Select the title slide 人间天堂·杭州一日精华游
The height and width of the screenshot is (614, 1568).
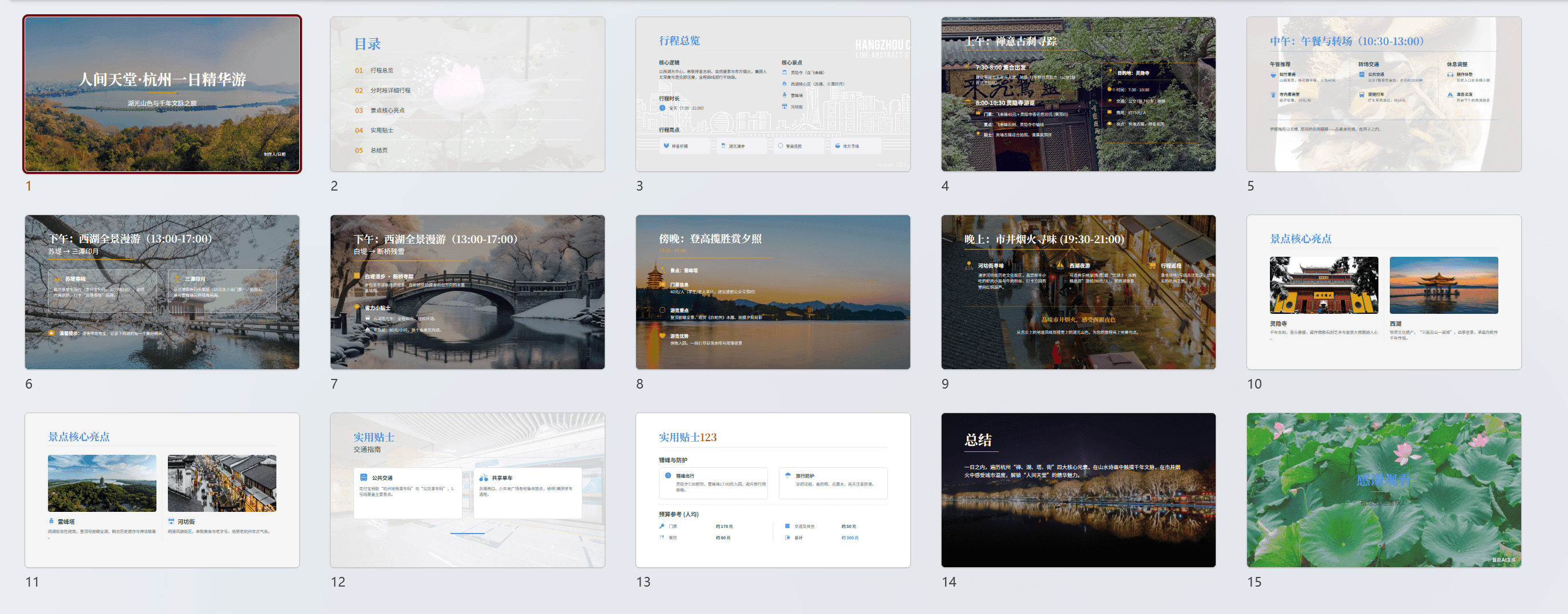pos(162,94)
